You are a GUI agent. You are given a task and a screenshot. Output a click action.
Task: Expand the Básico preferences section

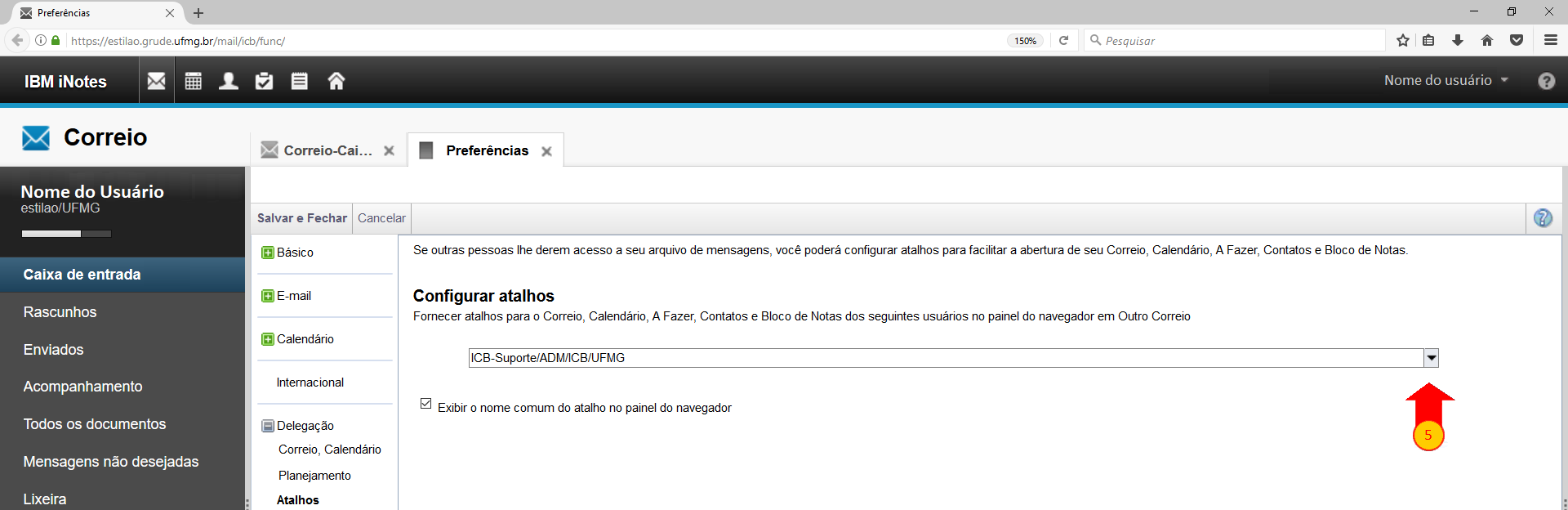267,253
